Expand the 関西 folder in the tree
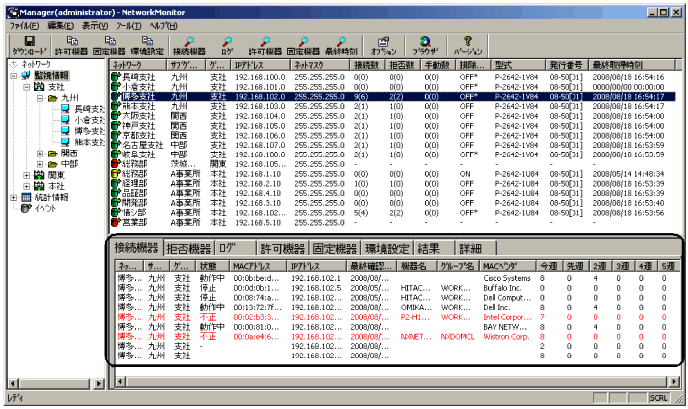The image size is (688, 409). (40, 154)
